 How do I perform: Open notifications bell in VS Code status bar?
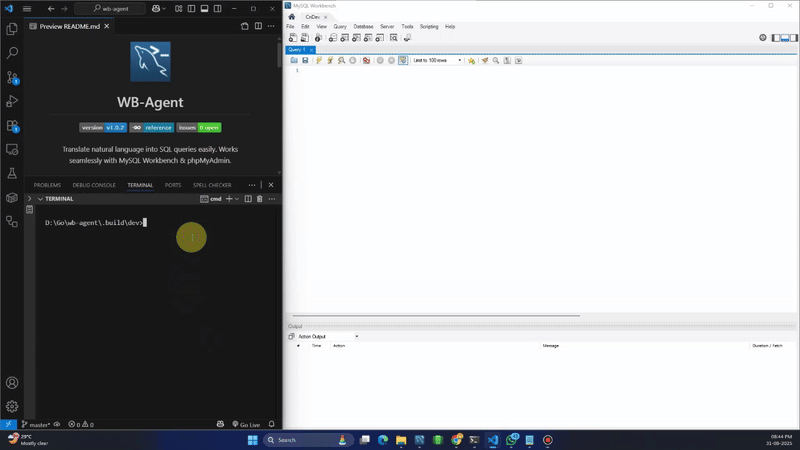coord(271,424)
